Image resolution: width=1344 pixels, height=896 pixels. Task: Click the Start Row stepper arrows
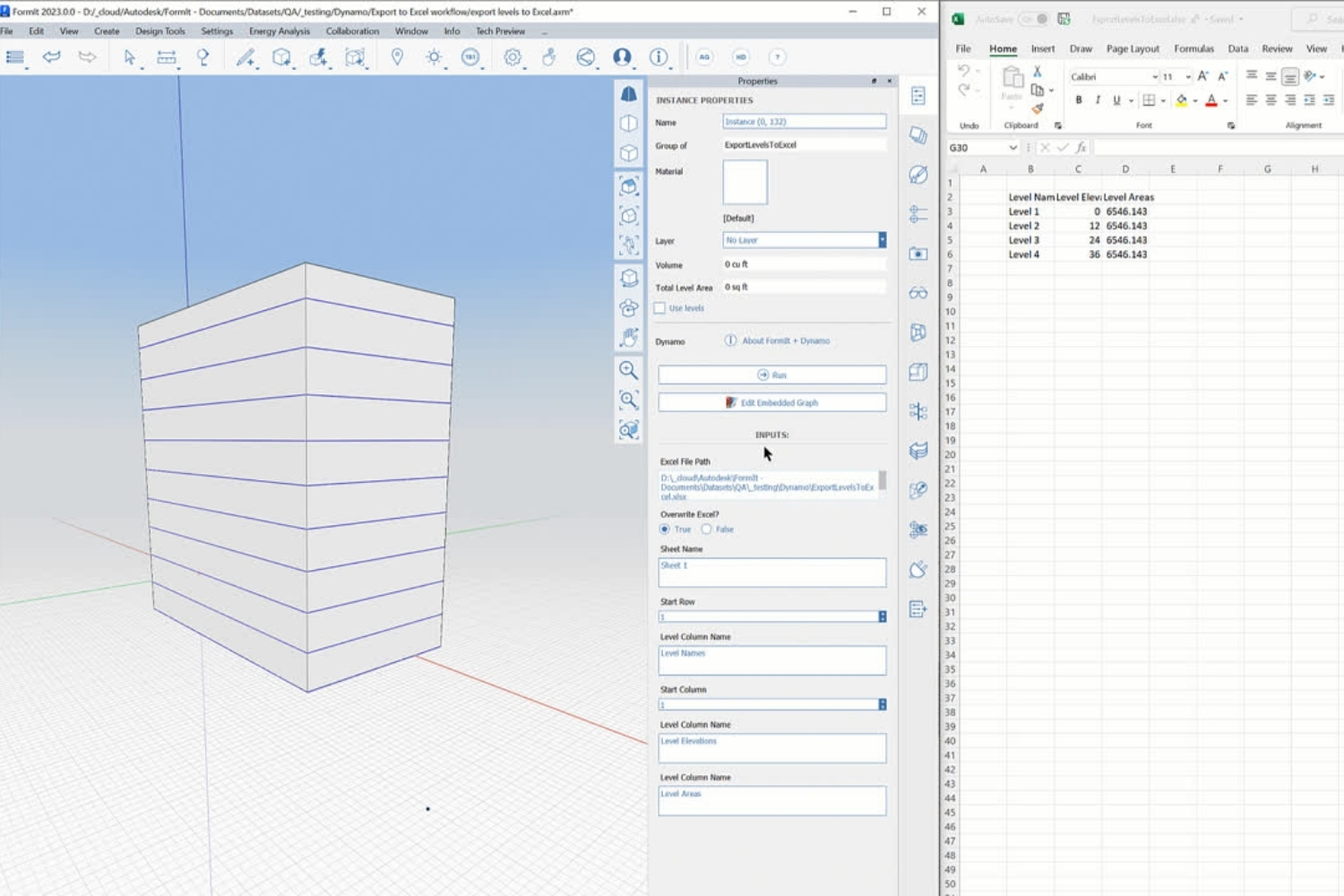pyautogui.click(x=883, y=616)
